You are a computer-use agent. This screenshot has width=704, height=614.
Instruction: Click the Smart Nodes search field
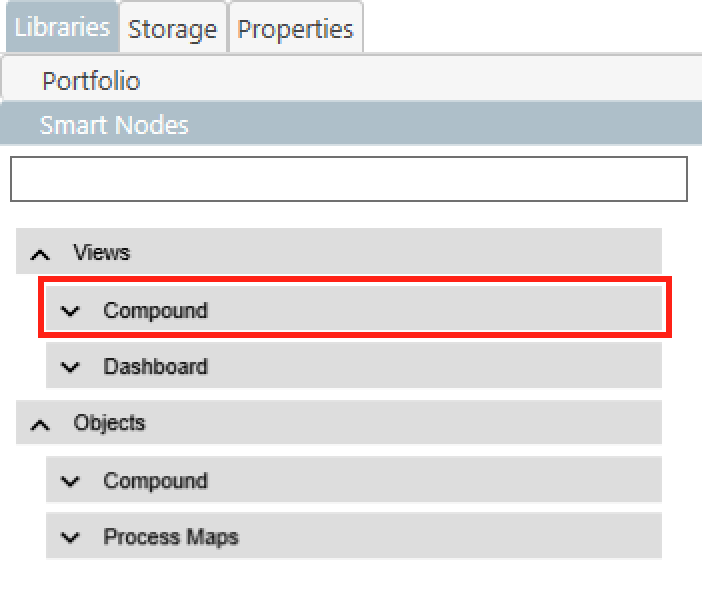[x=348, y=179]
